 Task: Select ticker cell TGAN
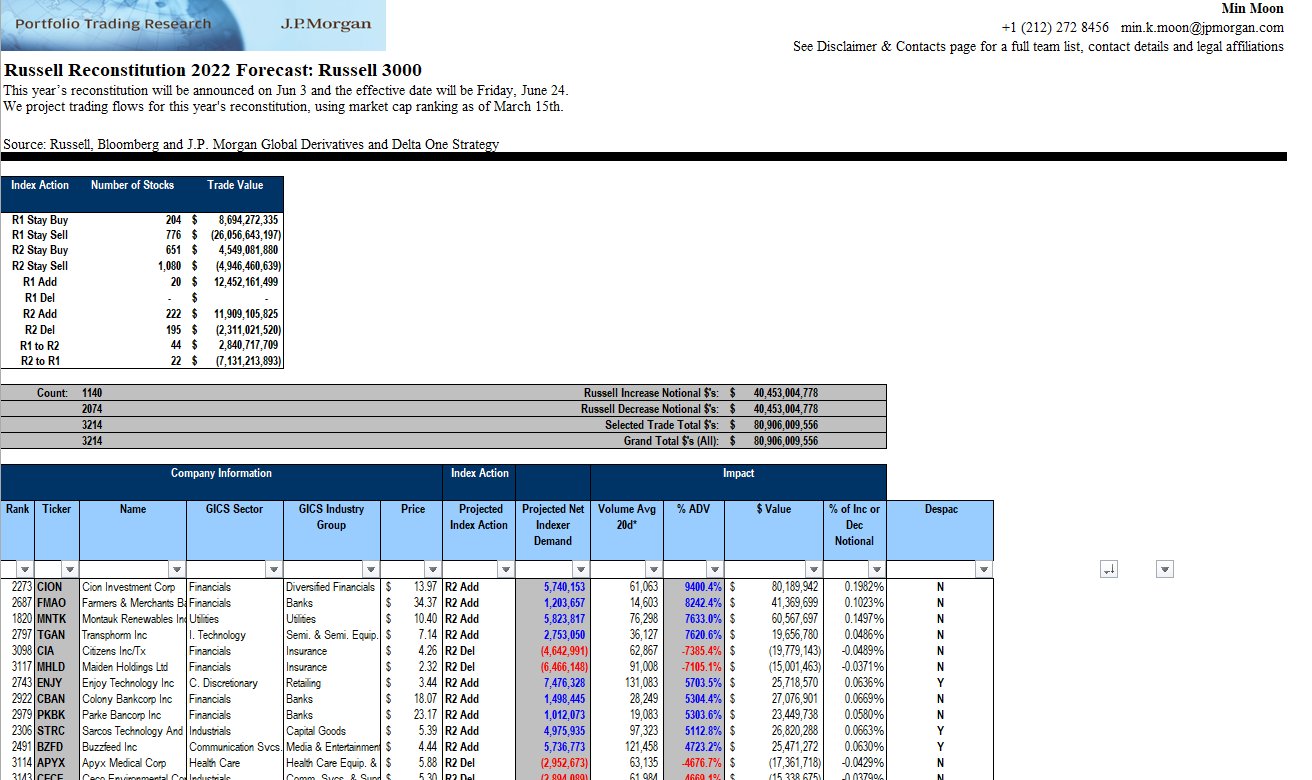tap(57, 635)
